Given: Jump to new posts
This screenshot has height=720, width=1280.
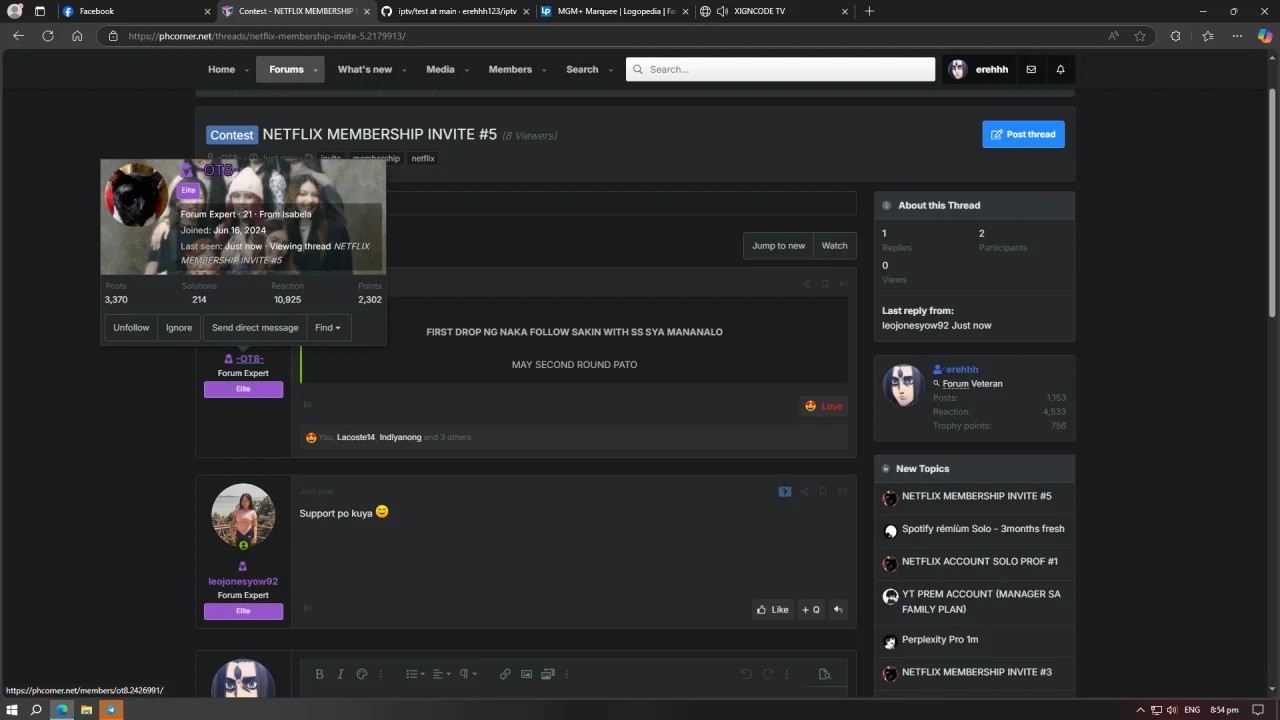Looking at the screenshot, I should pyautogui.click(x=778, y=246).
